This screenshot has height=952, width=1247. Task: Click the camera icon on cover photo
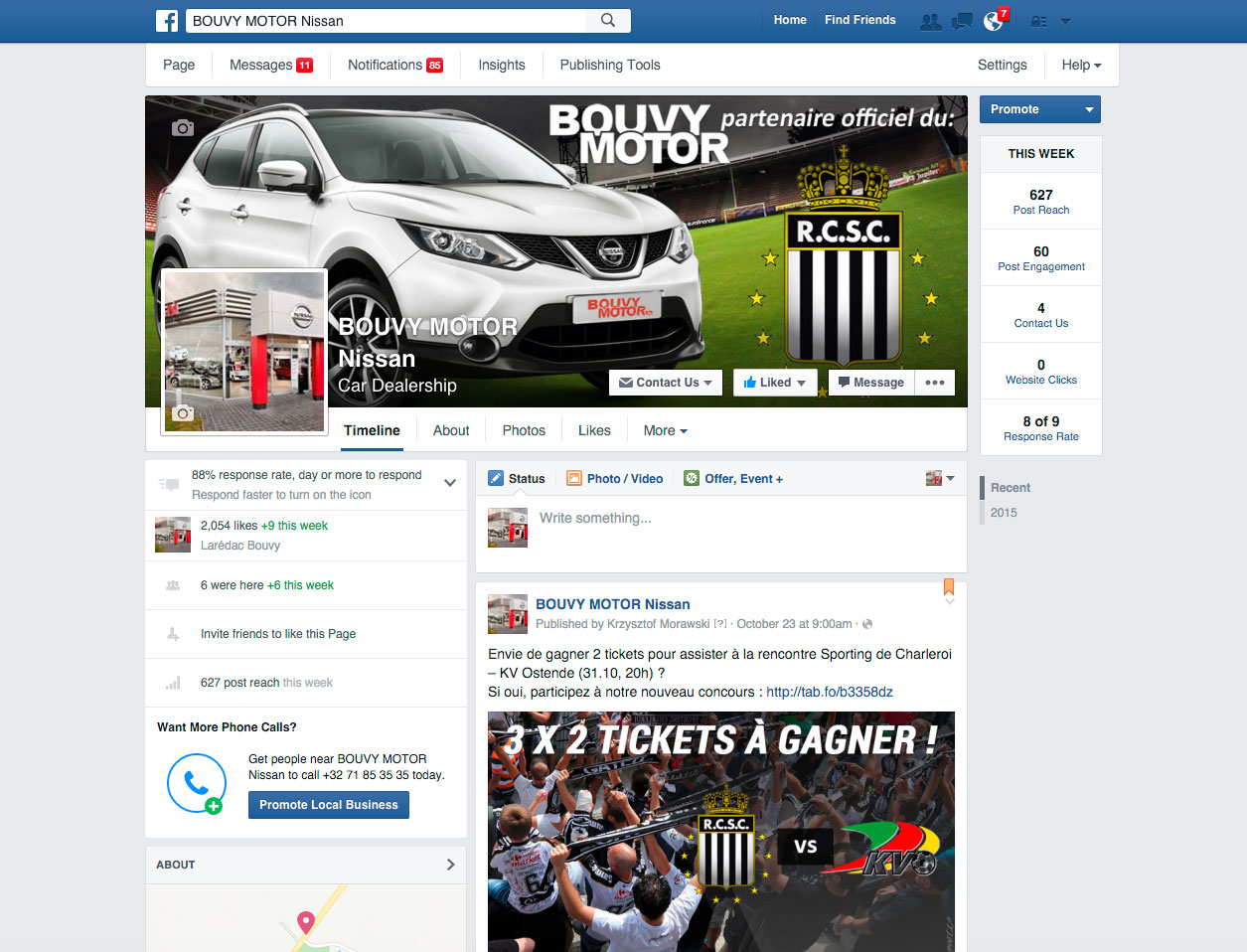[x=183, y=127]
